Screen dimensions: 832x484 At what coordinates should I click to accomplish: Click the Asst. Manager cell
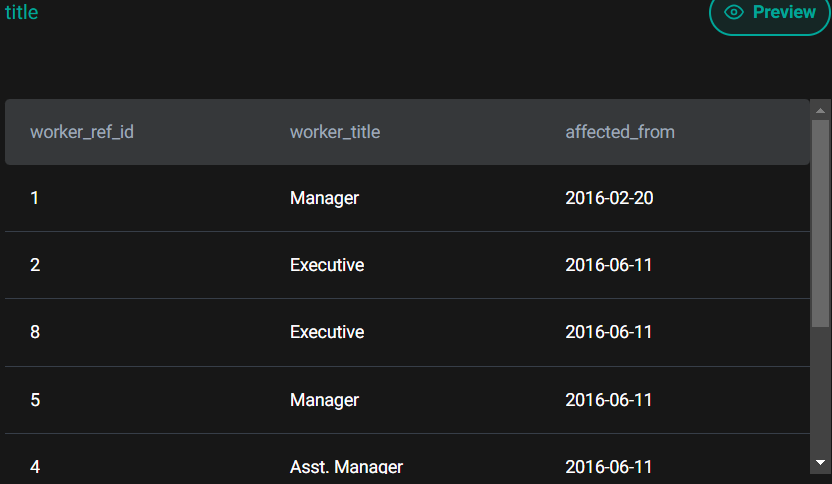[346, 467]
